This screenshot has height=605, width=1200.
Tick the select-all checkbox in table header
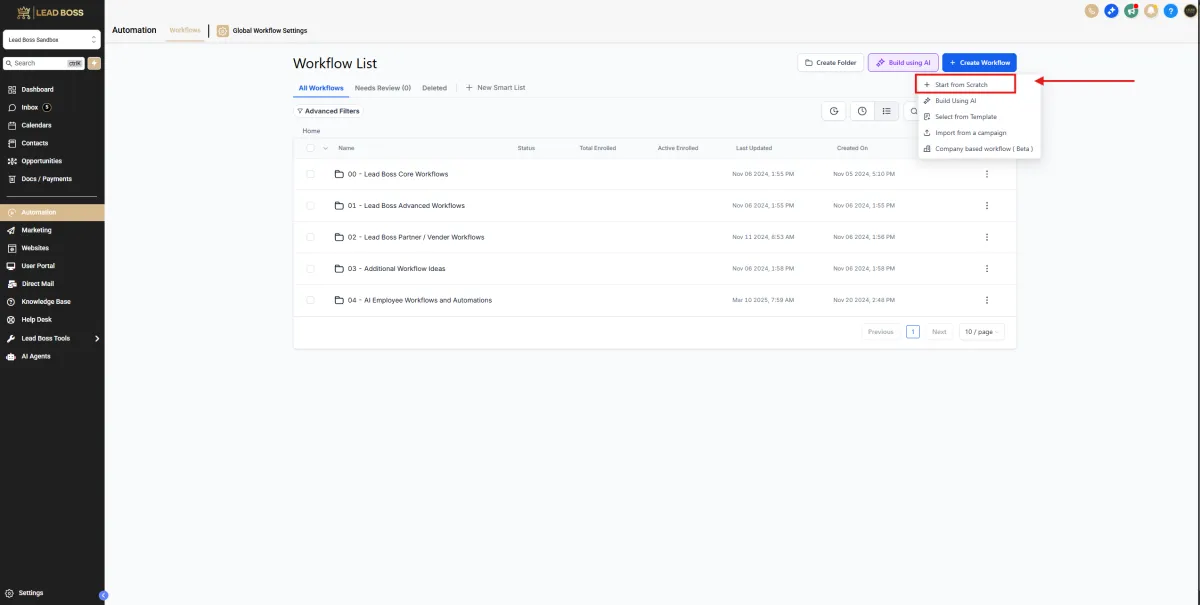click(310, 148)
